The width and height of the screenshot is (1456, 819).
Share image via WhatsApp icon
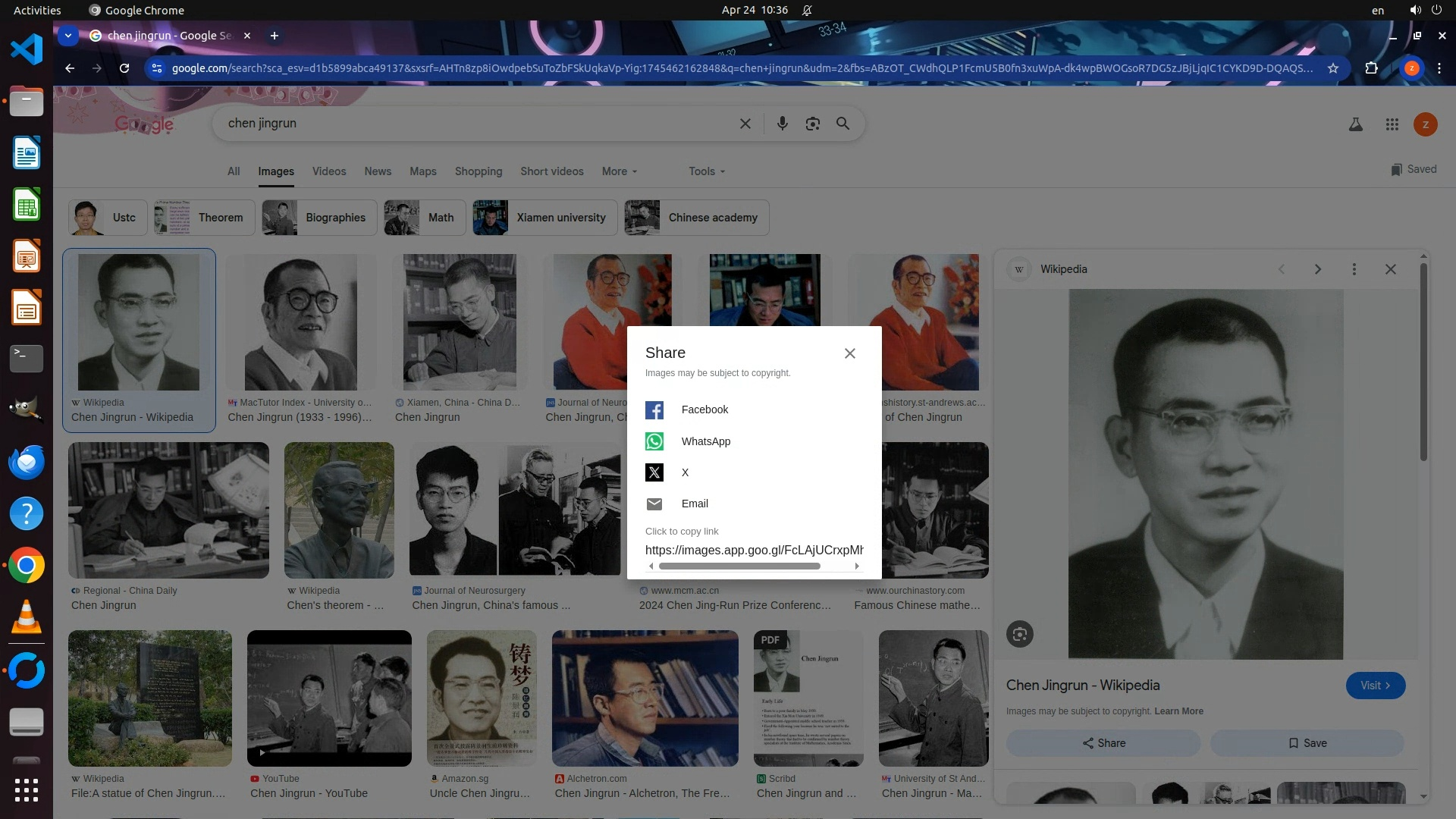pos(654,441)
